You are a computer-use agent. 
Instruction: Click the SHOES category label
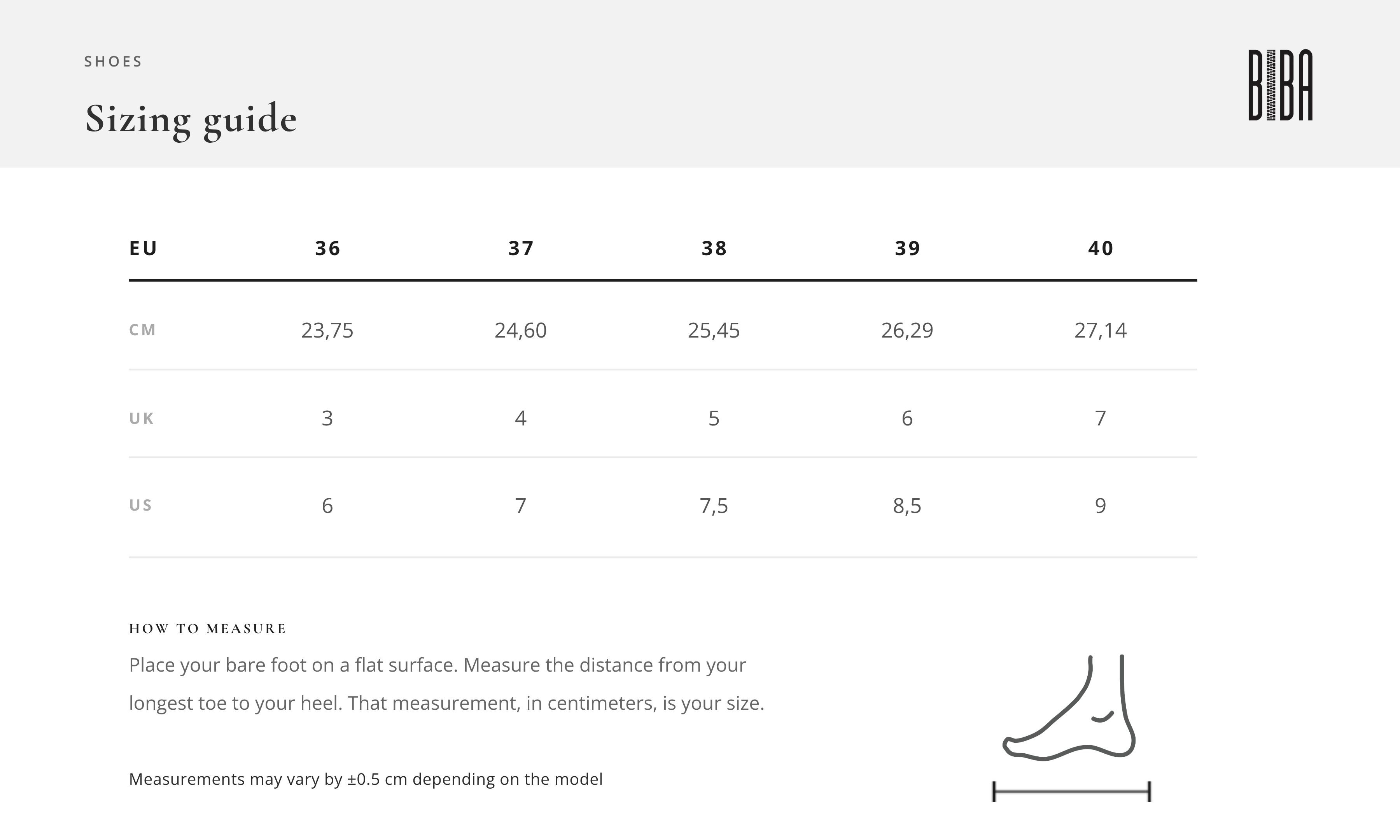coord(113,61)
